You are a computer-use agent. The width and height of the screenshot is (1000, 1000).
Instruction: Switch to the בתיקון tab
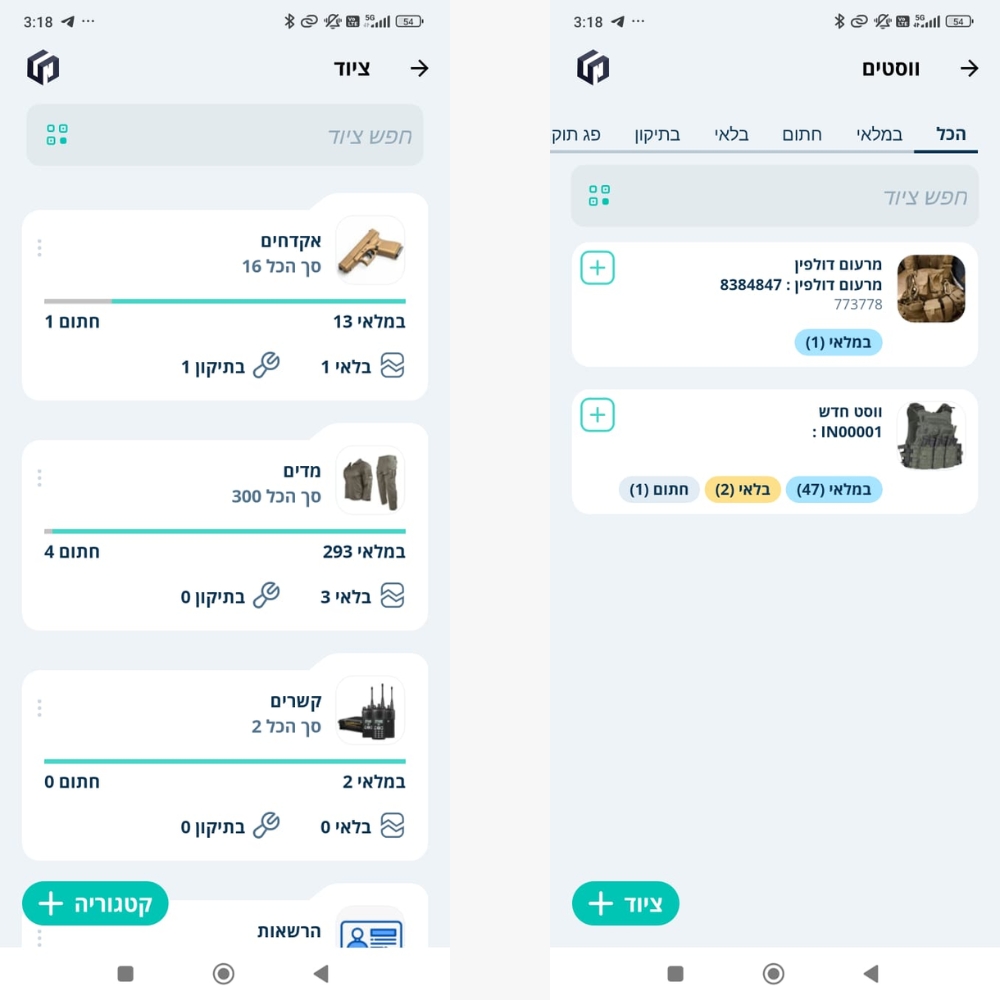pyautogui.click(x=657, y=134)
